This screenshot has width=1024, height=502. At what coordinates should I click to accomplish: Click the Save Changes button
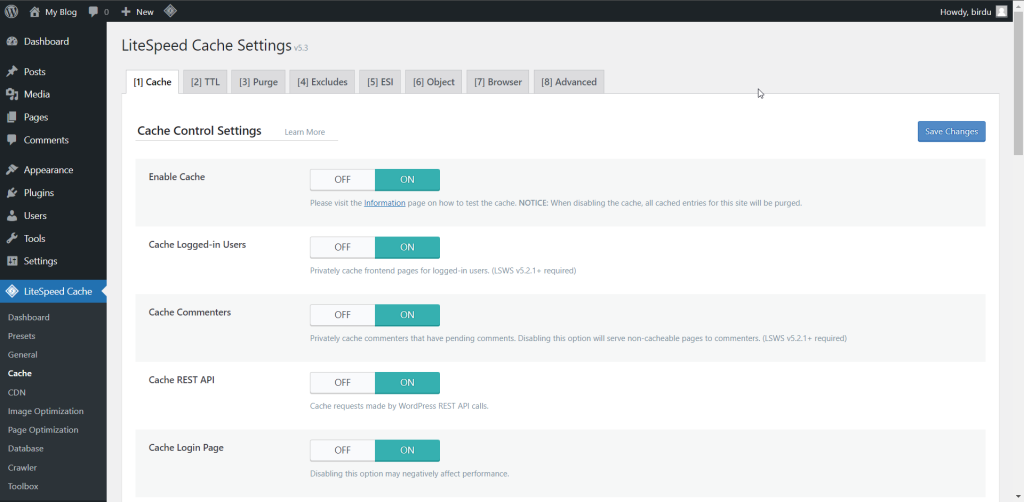[x=952, y=131]
